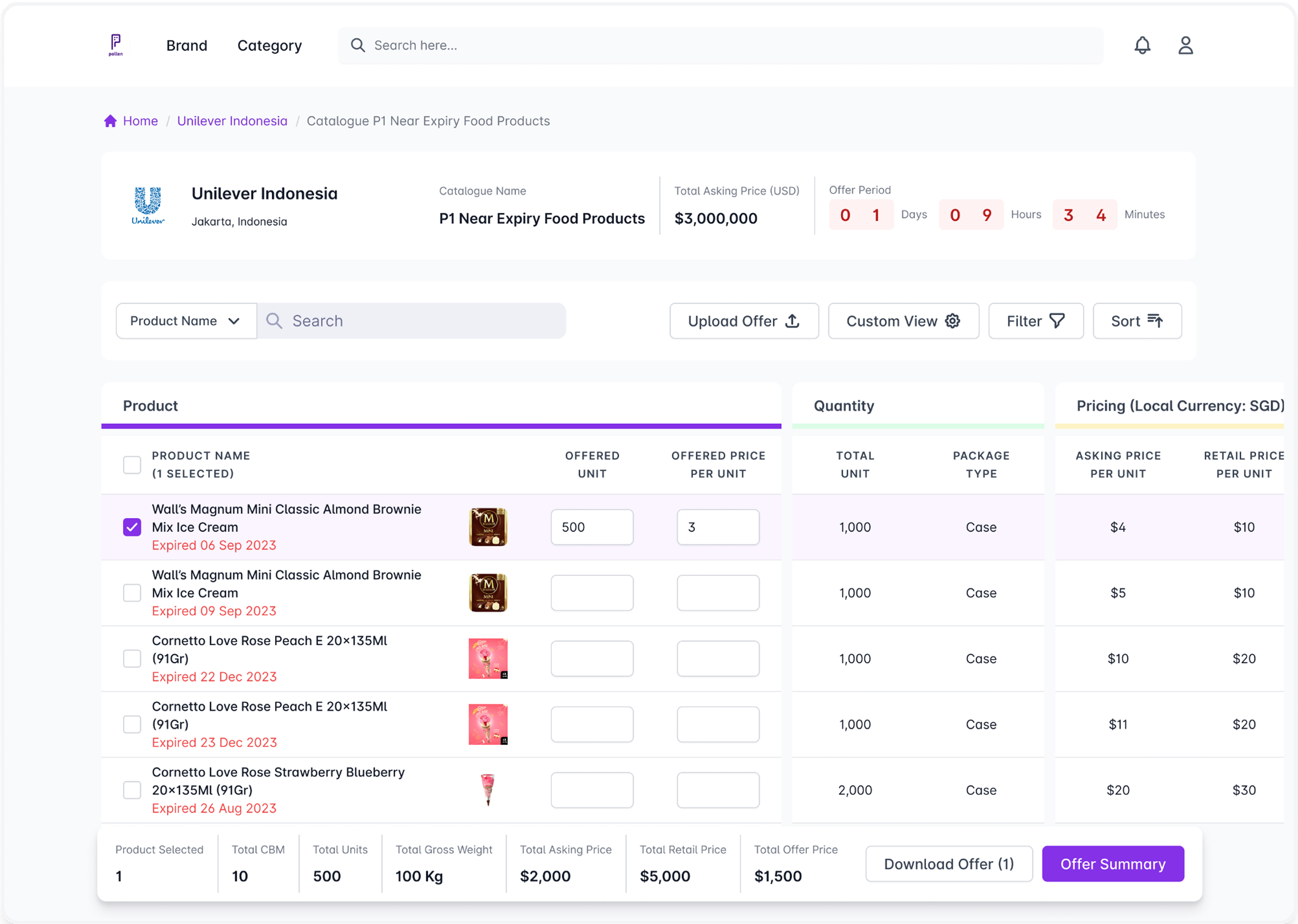Click offered price field for Expired 09 Sep row
Screen dimensions: 1298x924
[718, 593]
